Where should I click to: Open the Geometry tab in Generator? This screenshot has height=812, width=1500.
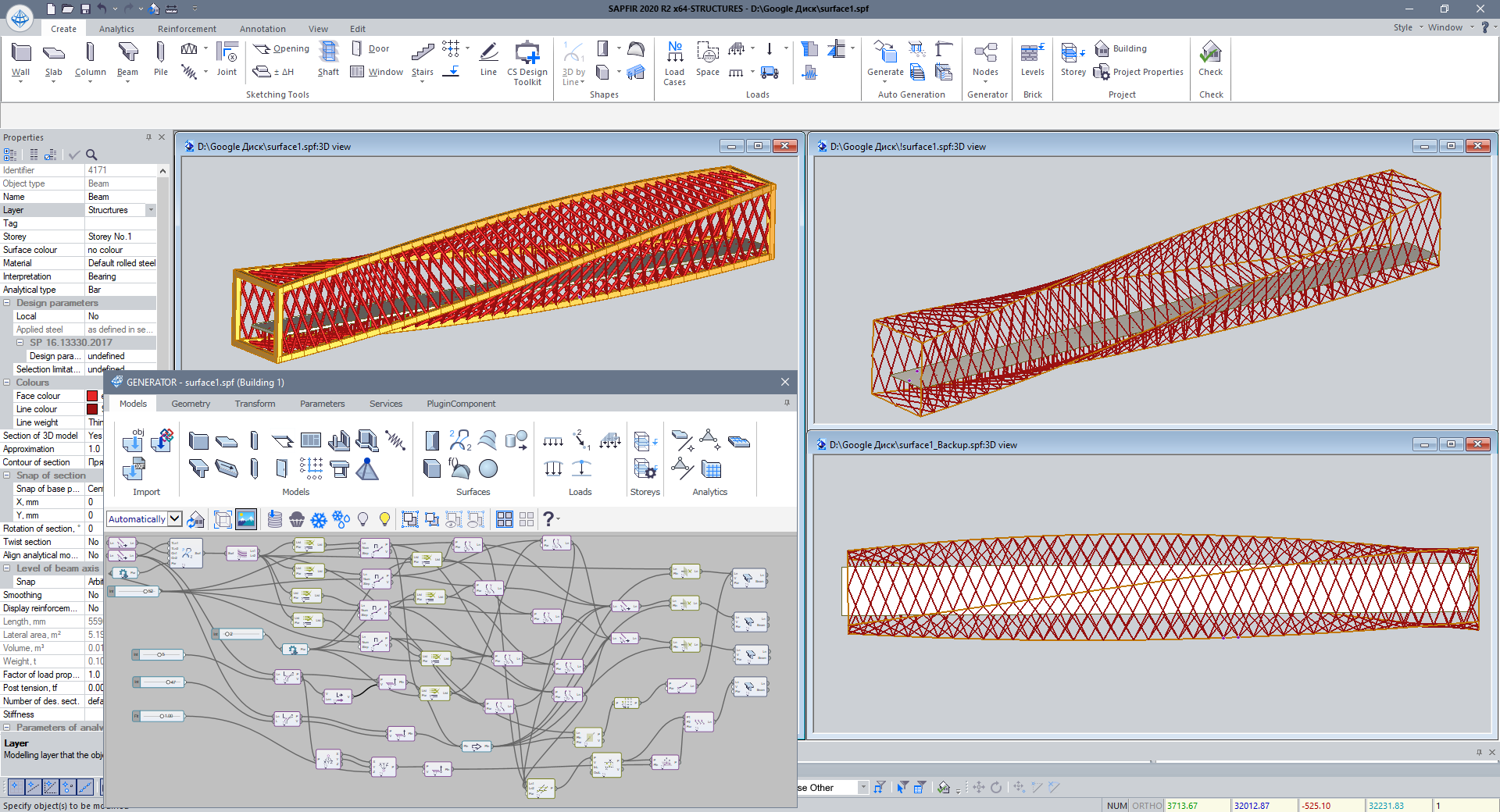pos(191,404)
